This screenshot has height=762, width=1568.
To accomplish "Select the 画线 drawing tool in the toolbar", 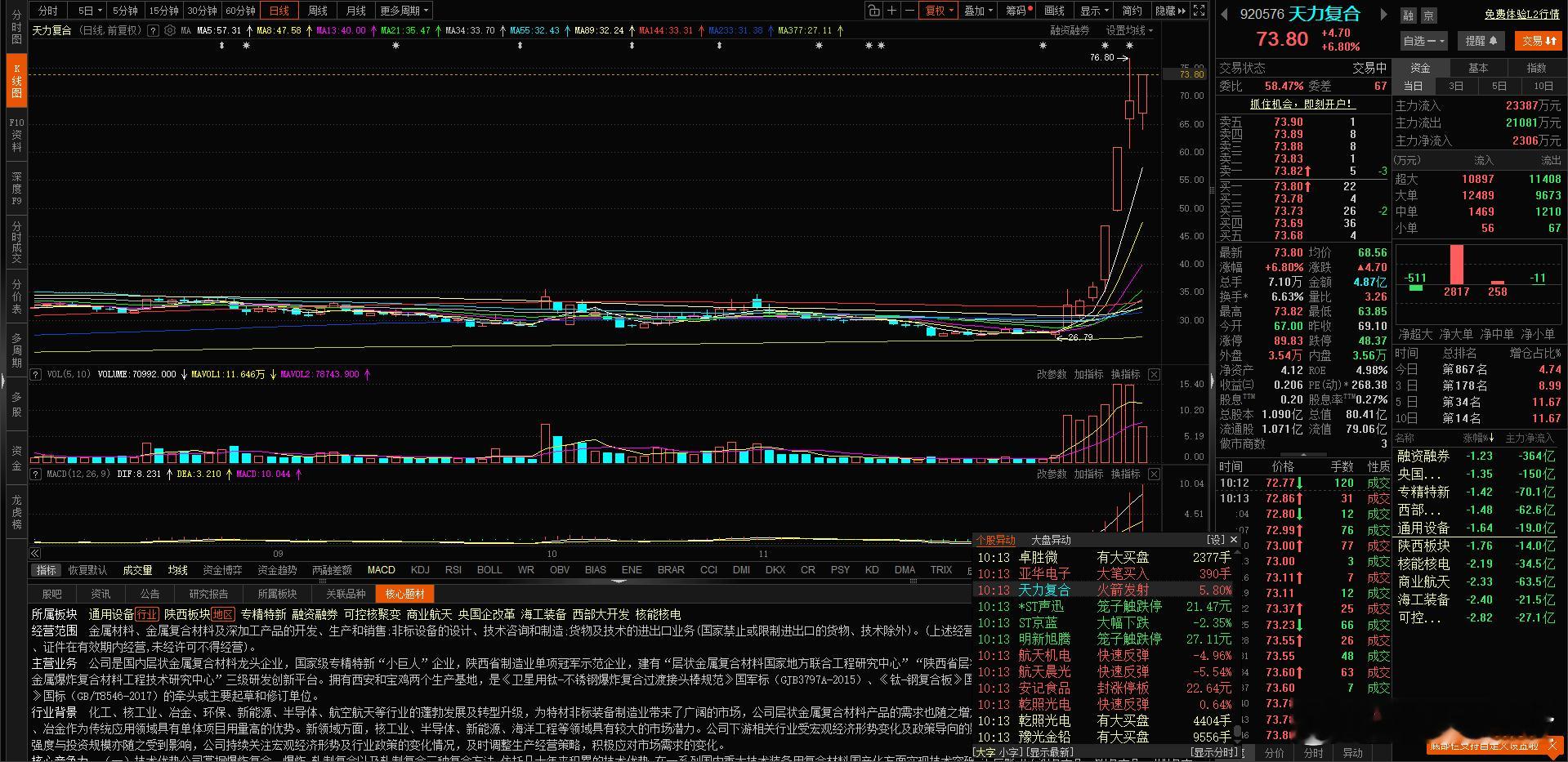I will click(x=1053, y=11).
